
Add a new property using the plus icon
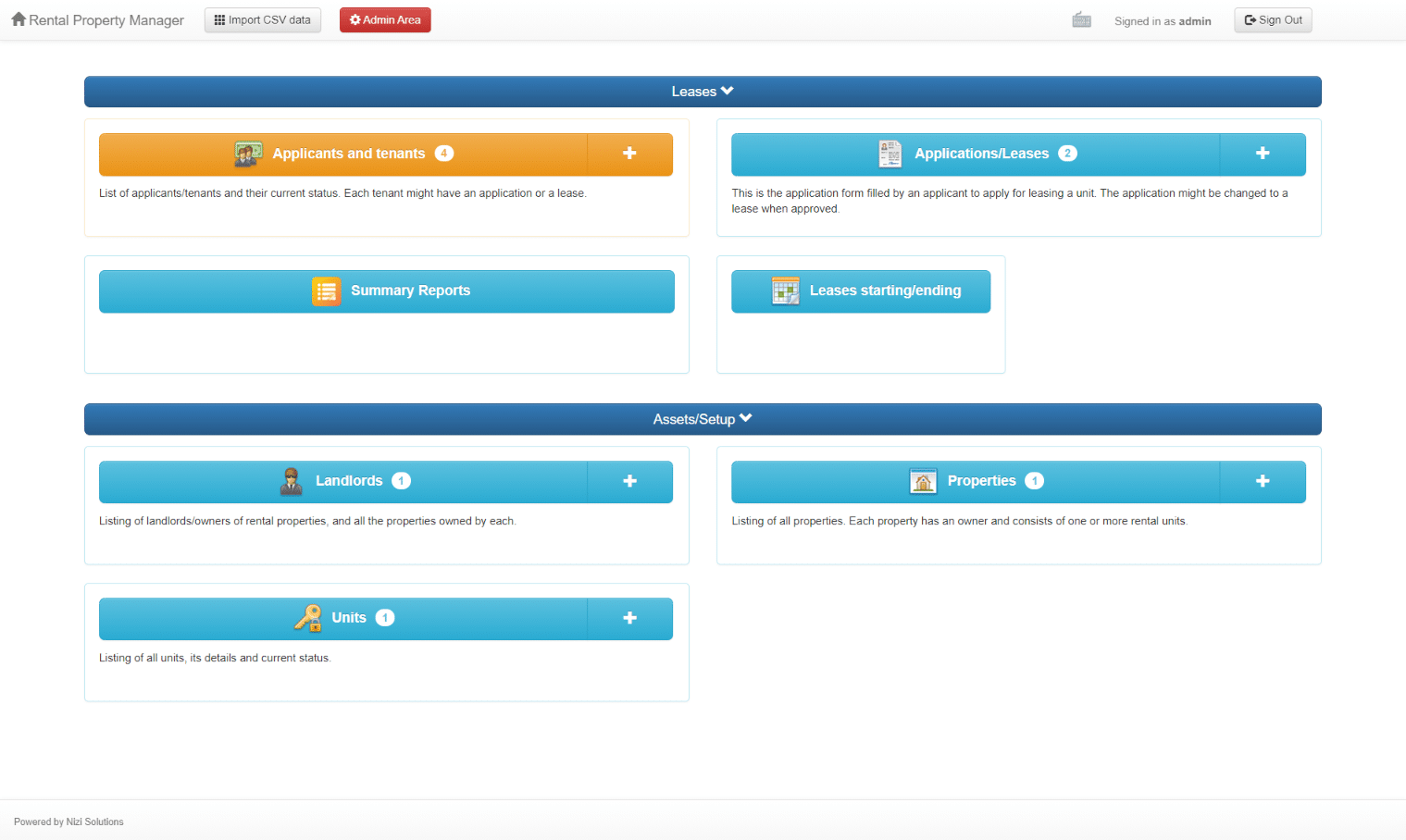pyautogui.click(x=1263, y=481)
